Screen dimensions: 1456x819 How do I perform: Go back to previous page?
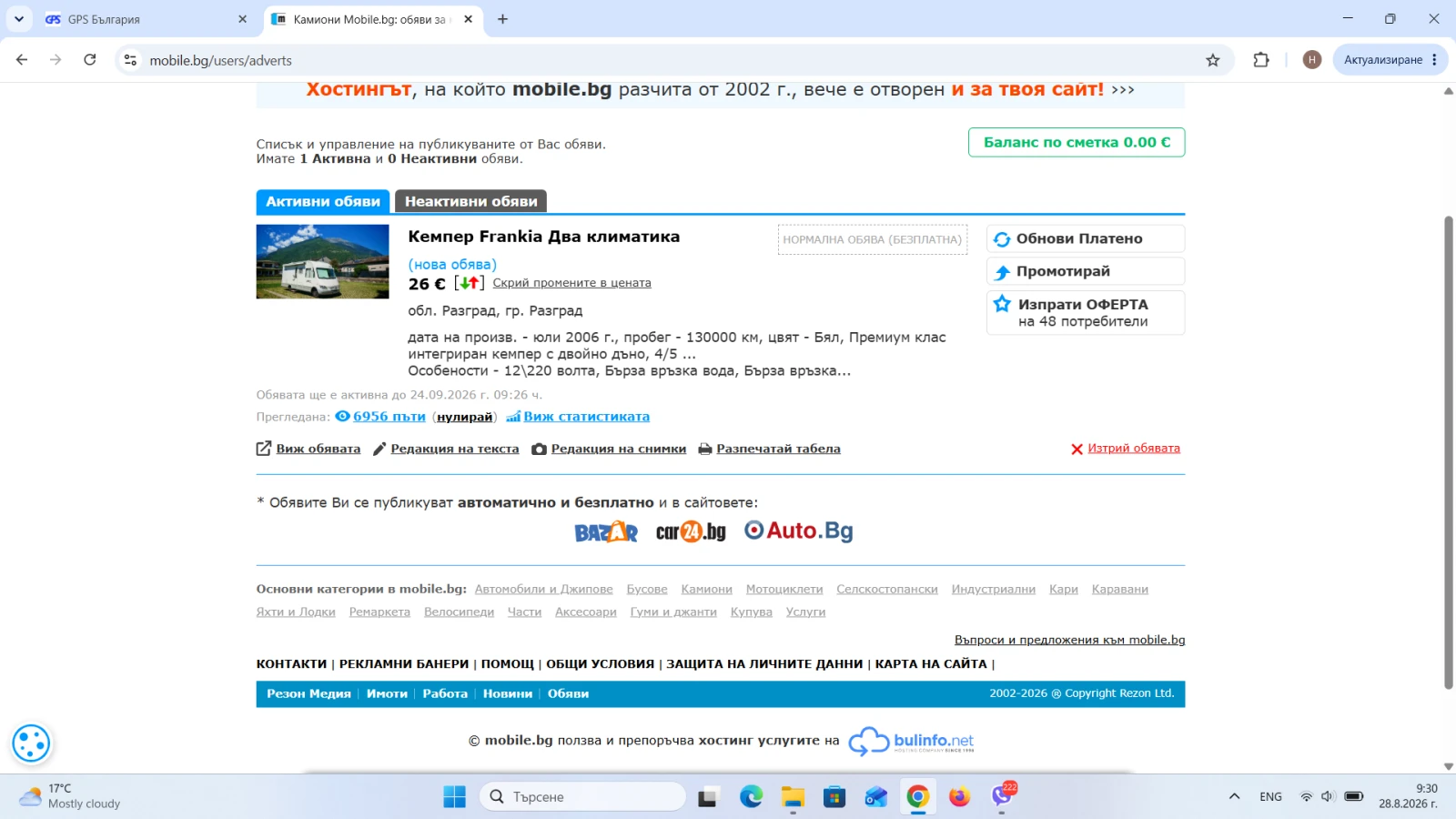click(x=22, y=60)
